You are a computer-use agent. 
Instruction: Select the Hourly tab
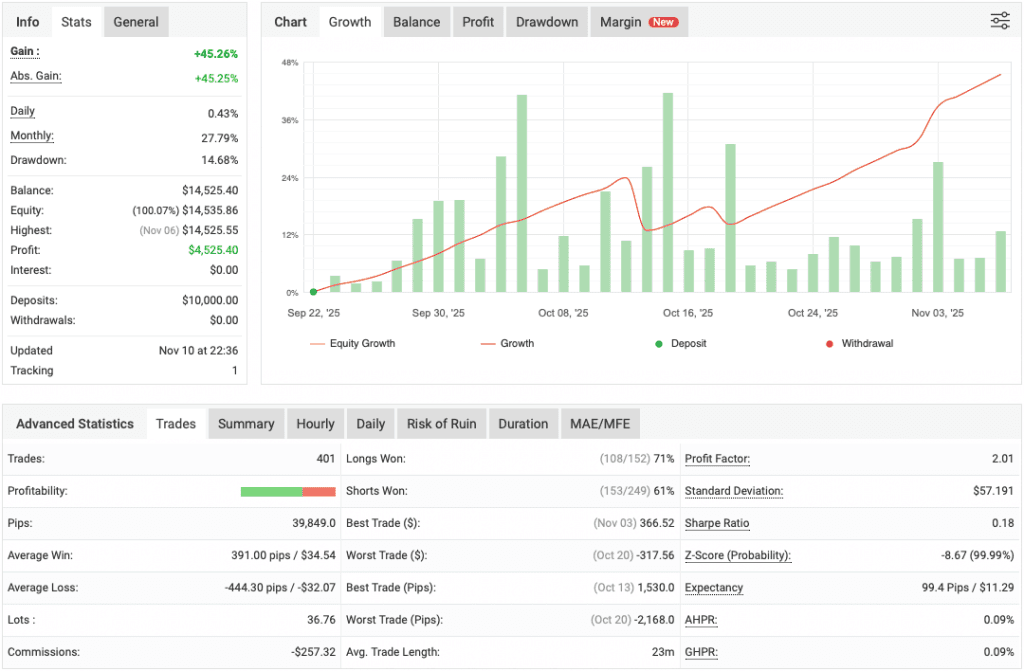[x=315, y=423]
